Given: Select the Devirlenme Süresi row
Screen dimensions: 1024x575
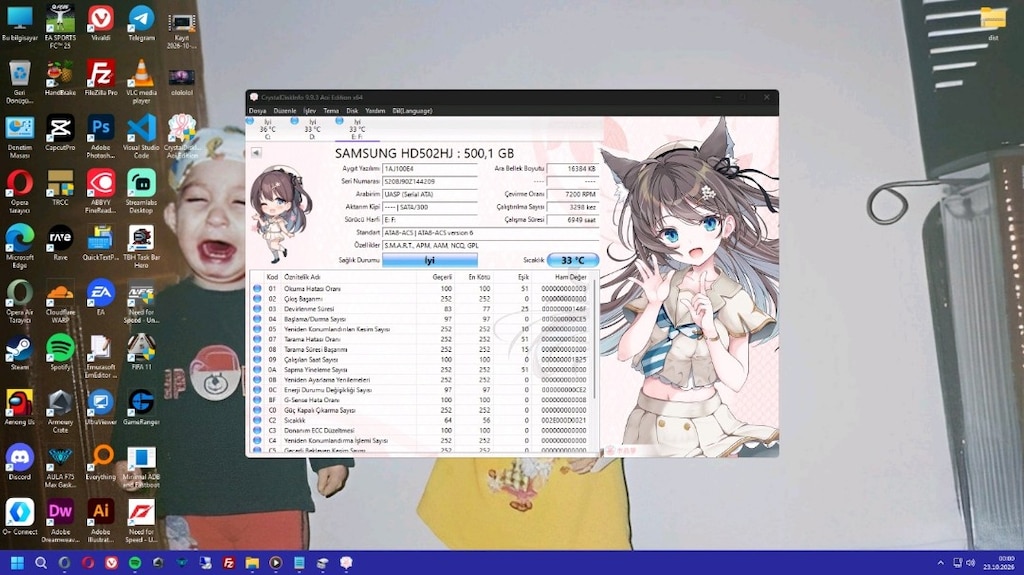Looking at the screenshot, I should [x=421, y=308].
